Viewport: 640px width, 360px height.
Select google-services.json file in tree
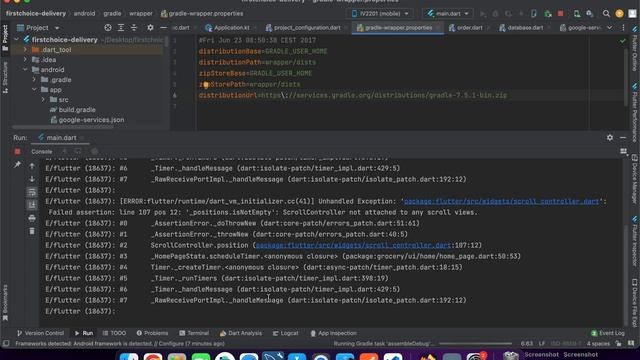87,120
